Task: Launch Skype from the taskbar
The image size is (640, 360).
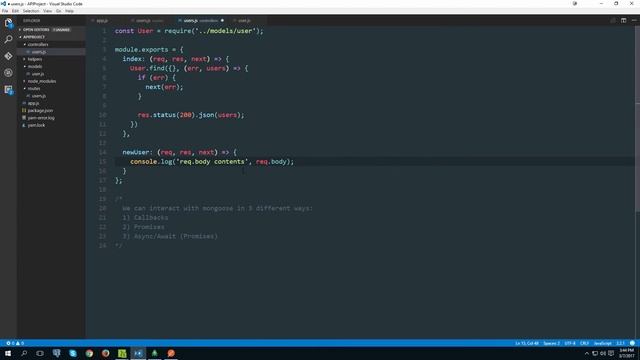Action: pyautogui.click(x=73, y=353)
